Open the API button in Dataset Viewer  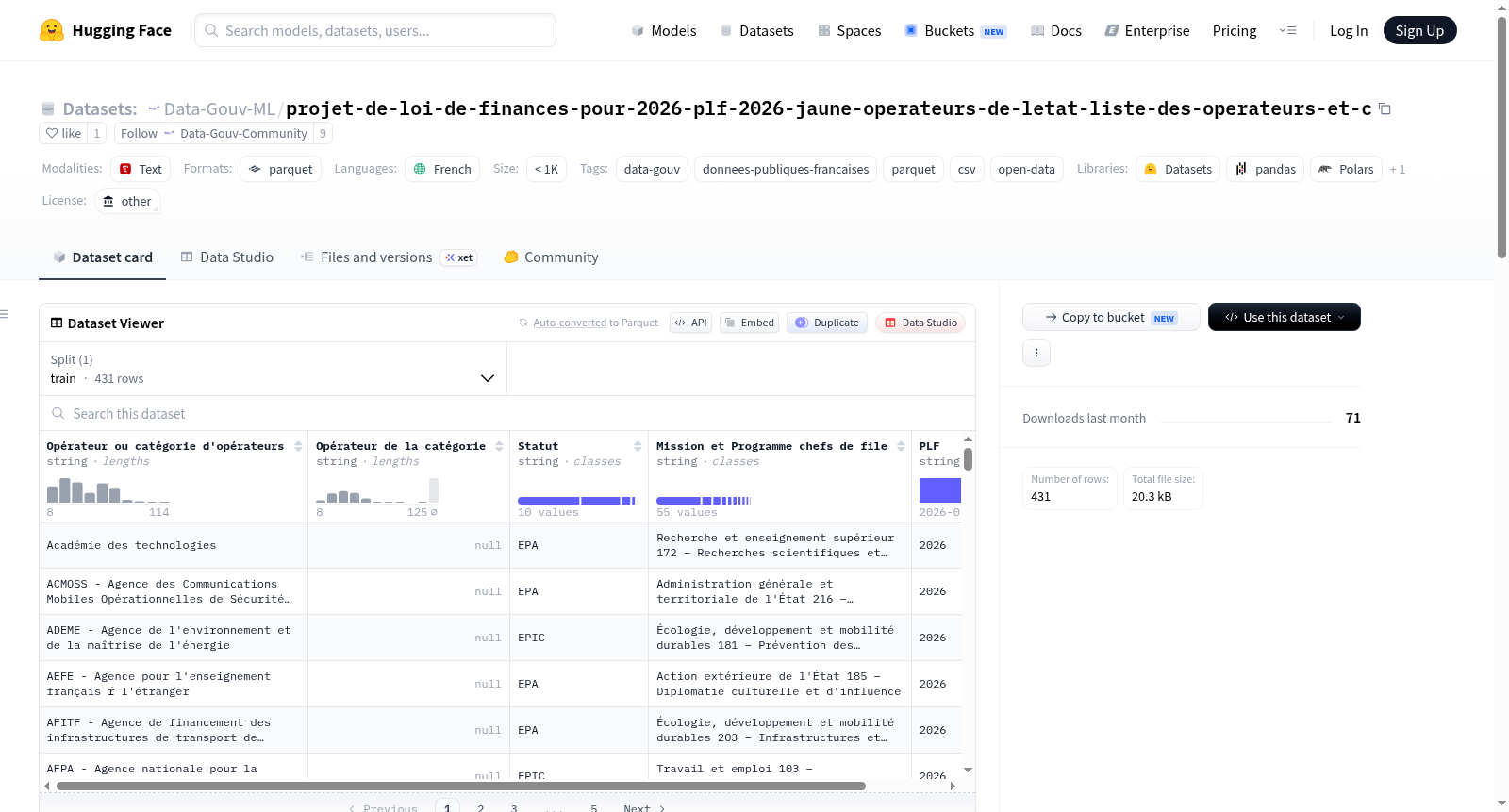pyautogui.click(x=690, y=323)
